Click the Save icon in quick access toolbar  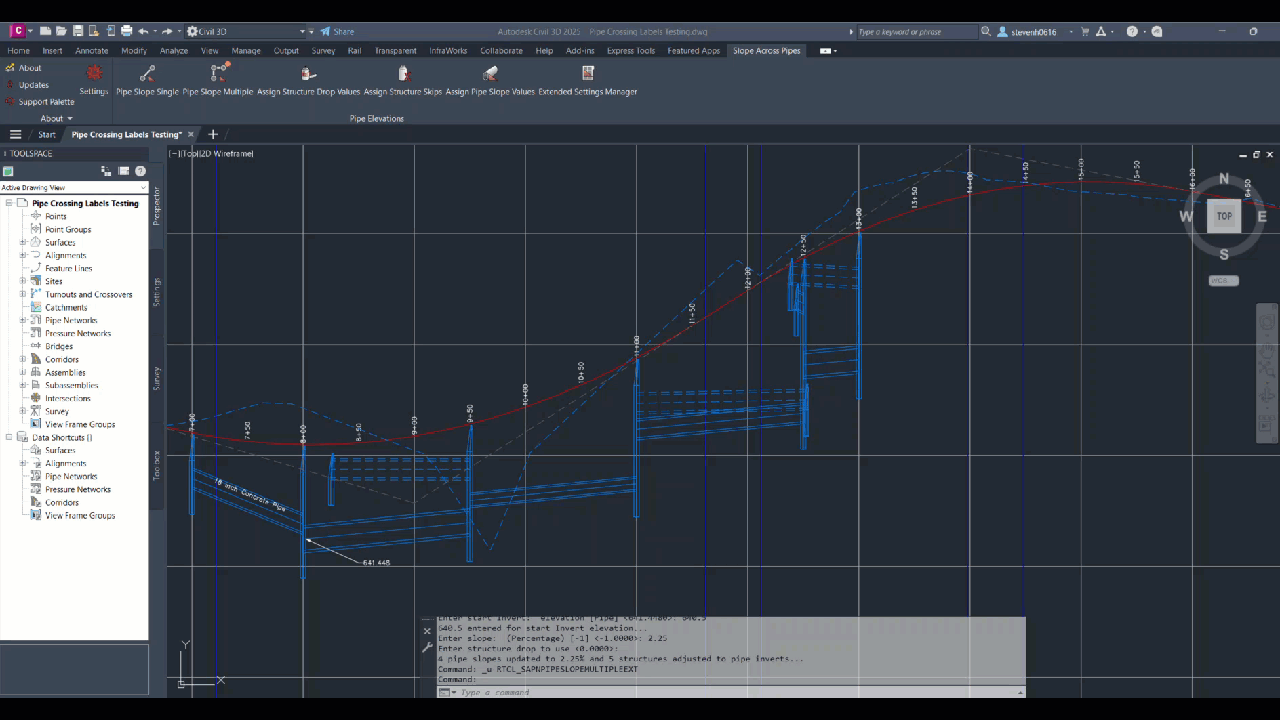point(79,32)
